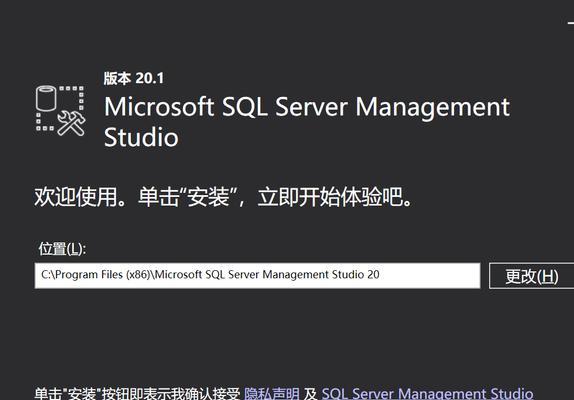The image size is (574, 400).
Task: Click the 版本 20.1 version text
Action: click(x=134, y=78)
